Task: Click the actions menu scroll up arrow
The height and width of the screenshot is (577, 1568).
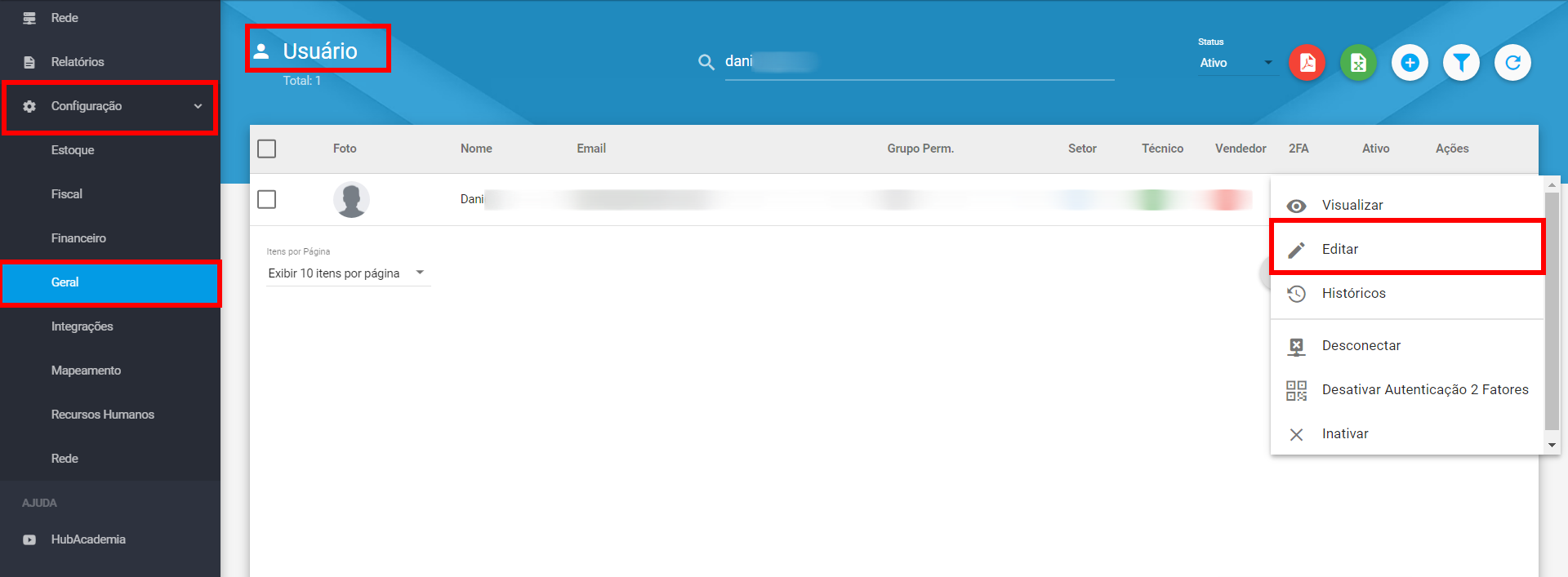Action: (1552, 185)
